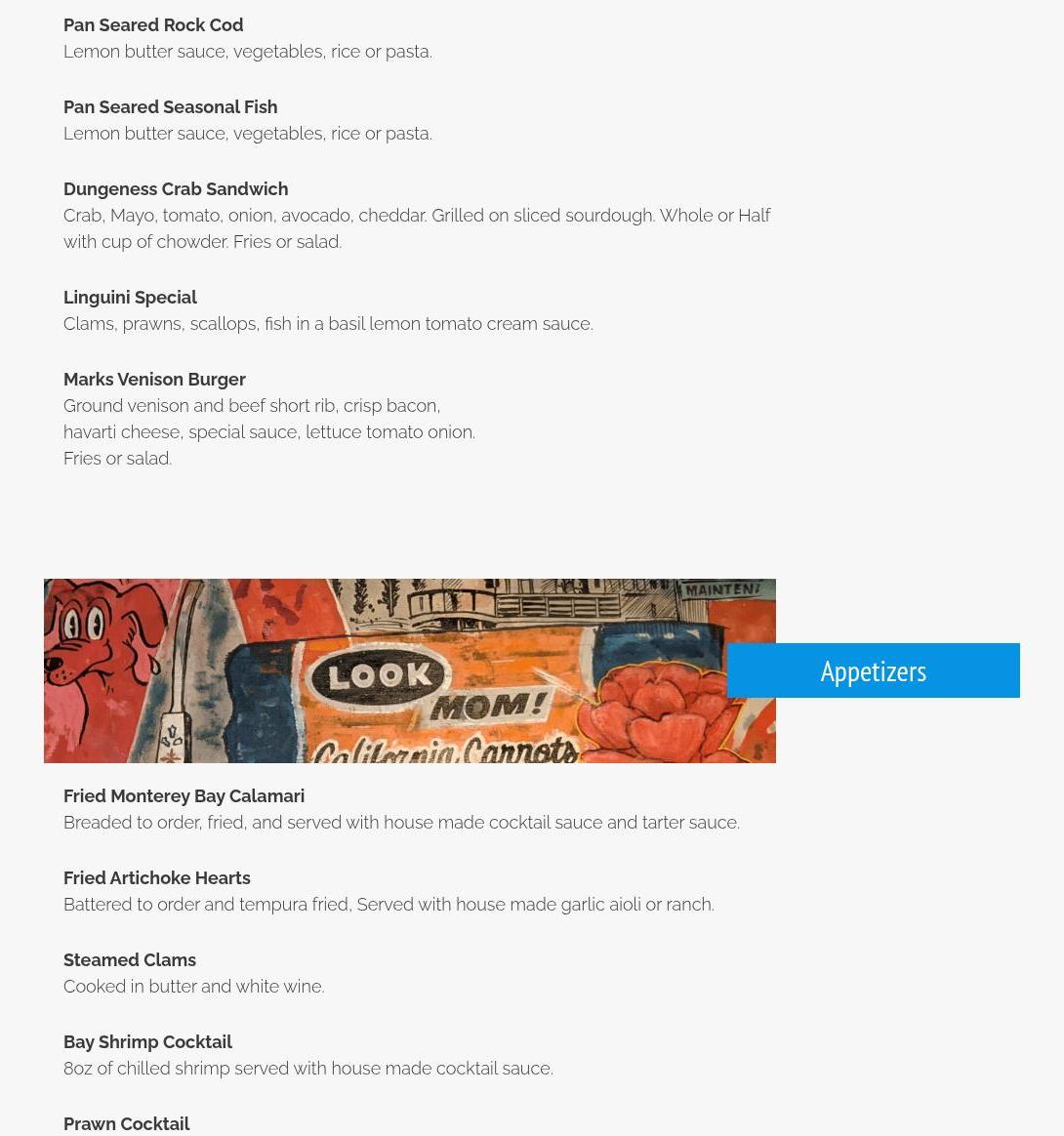Image resolution: width=1064 pixels, height=1136 pixels.
Task: Click the venison burger ingredients description
Action: point(268,431)
